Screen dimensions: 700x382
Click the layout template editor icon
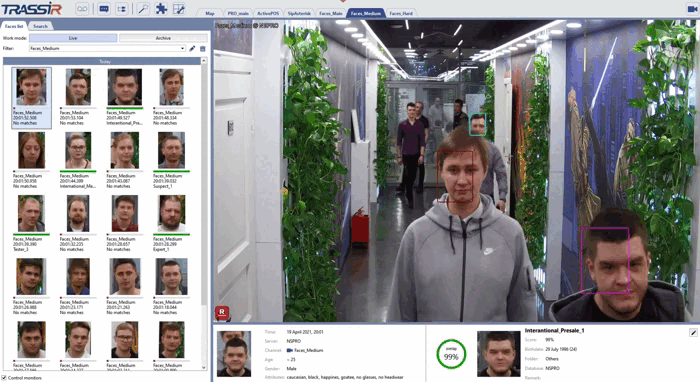pos(179,8)
